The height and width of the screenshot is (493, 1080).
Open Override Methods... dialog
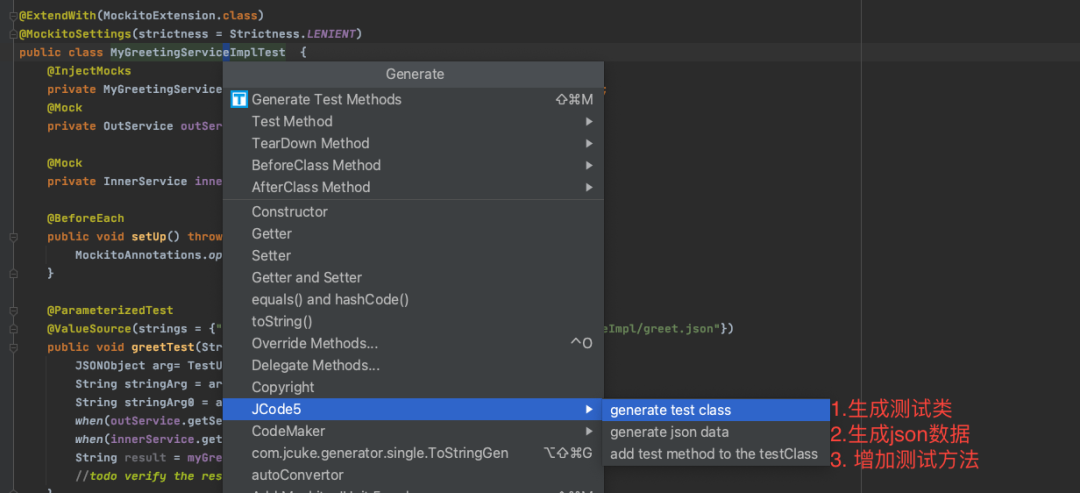point(315,344)
